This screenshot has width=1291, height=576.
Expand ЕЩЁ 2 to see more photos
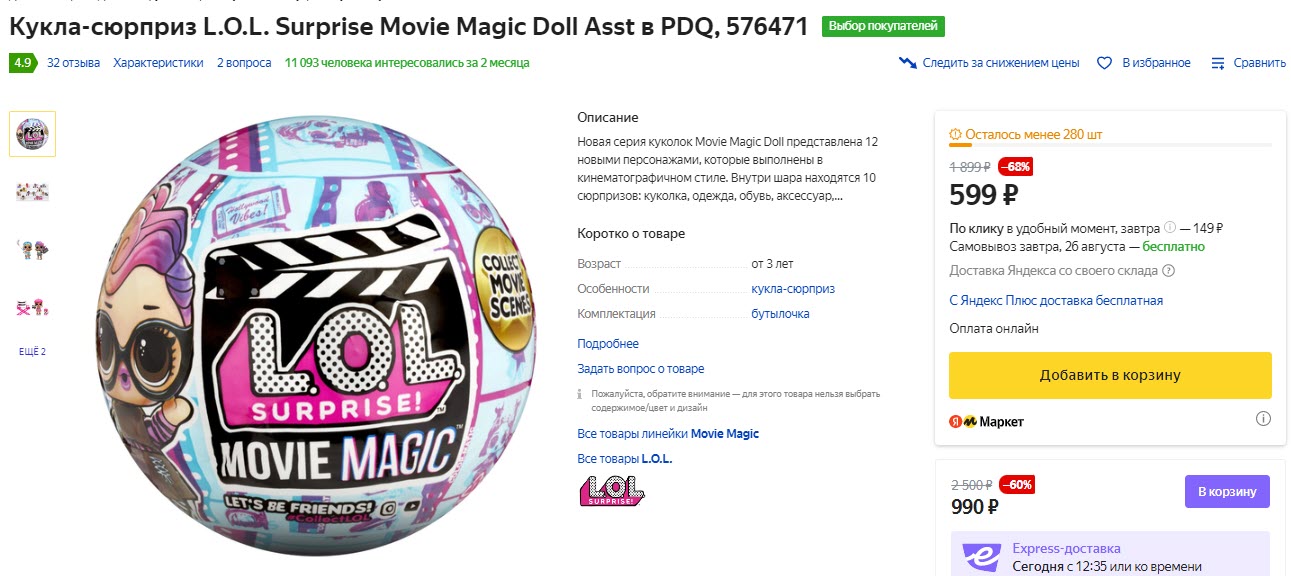point(31,351)
